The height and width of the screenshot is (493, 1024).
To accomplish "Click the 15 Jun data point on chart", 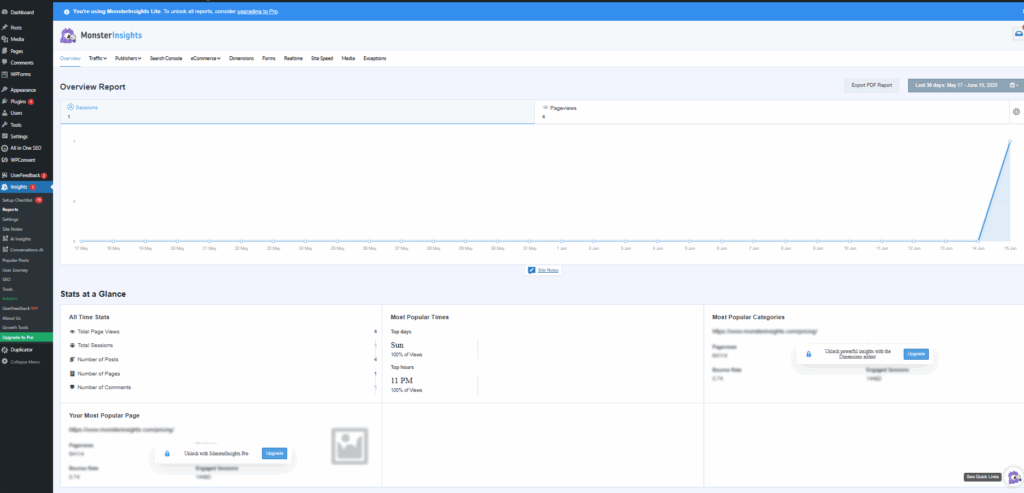I will point(1010,142).
